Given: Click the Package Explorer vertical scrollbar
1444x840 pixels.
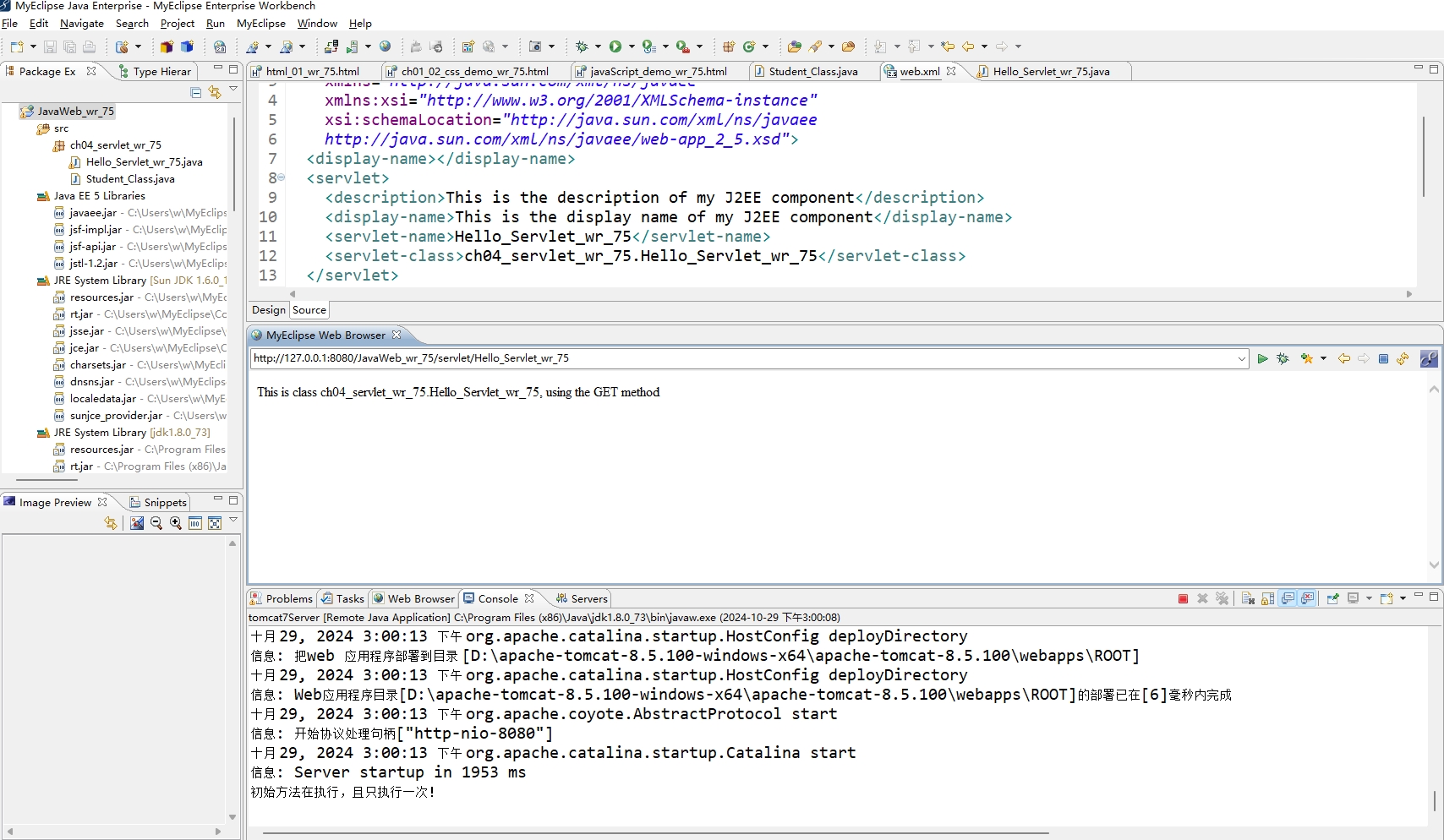Looking at the screenshot, I should pos(234,166).
